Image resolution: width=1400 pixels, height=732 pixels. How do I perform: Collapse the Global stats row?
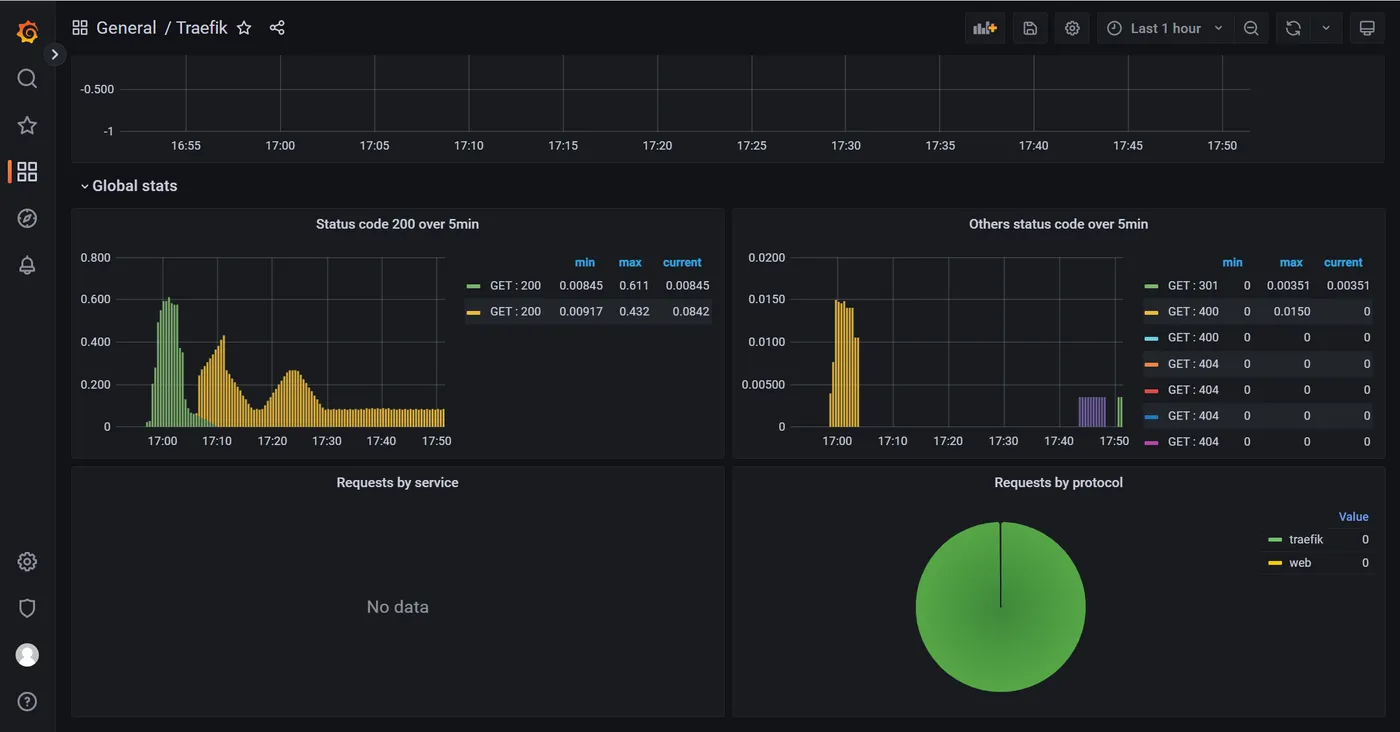(129, 186)
